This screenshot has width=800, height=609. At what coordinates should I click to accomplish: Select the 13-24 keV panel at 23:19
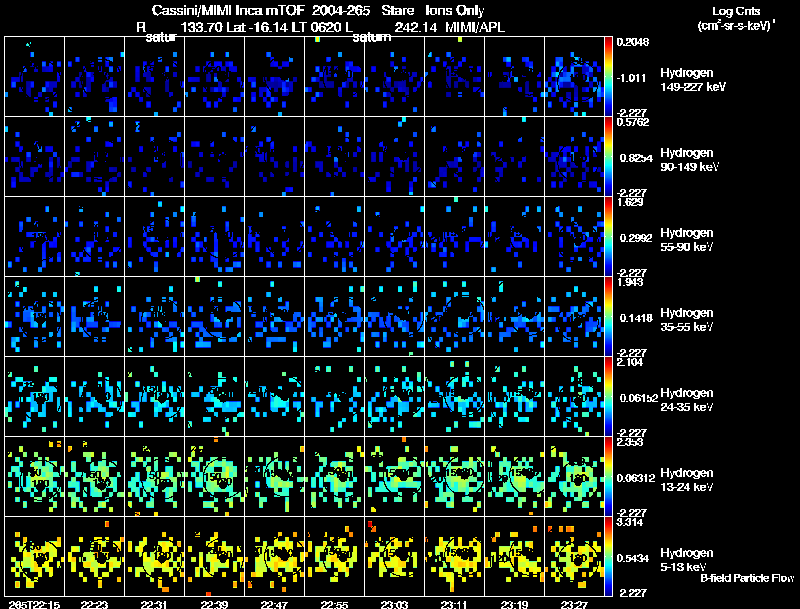514,476
